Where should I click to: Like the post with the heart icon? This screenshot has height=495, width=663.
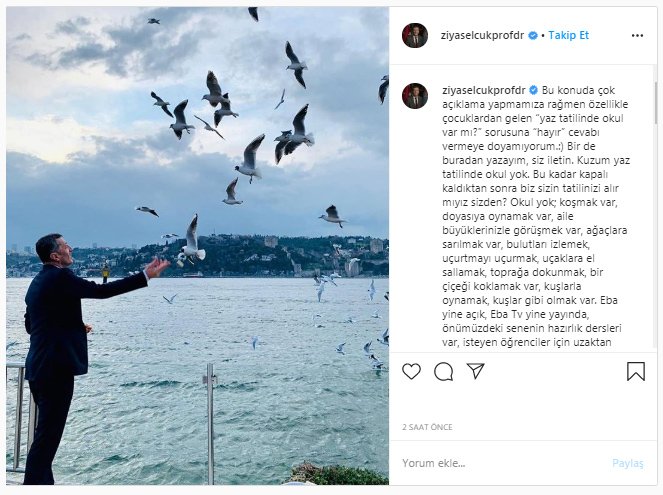(411, 371)
